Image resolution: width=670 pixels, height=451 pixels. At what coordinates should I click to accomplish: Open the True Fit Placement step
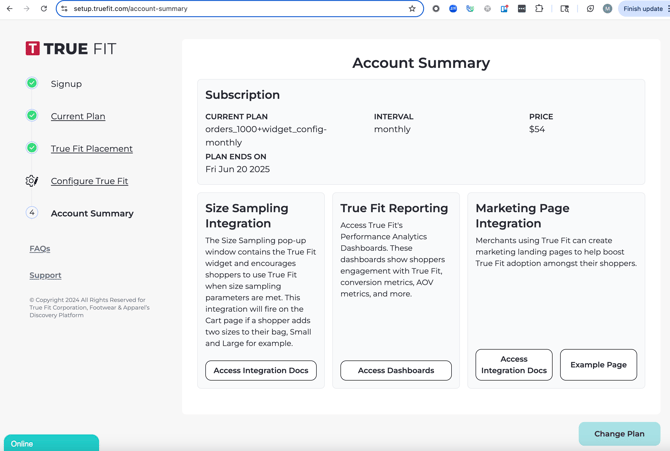pyautogui.click(x=91, y=149)
